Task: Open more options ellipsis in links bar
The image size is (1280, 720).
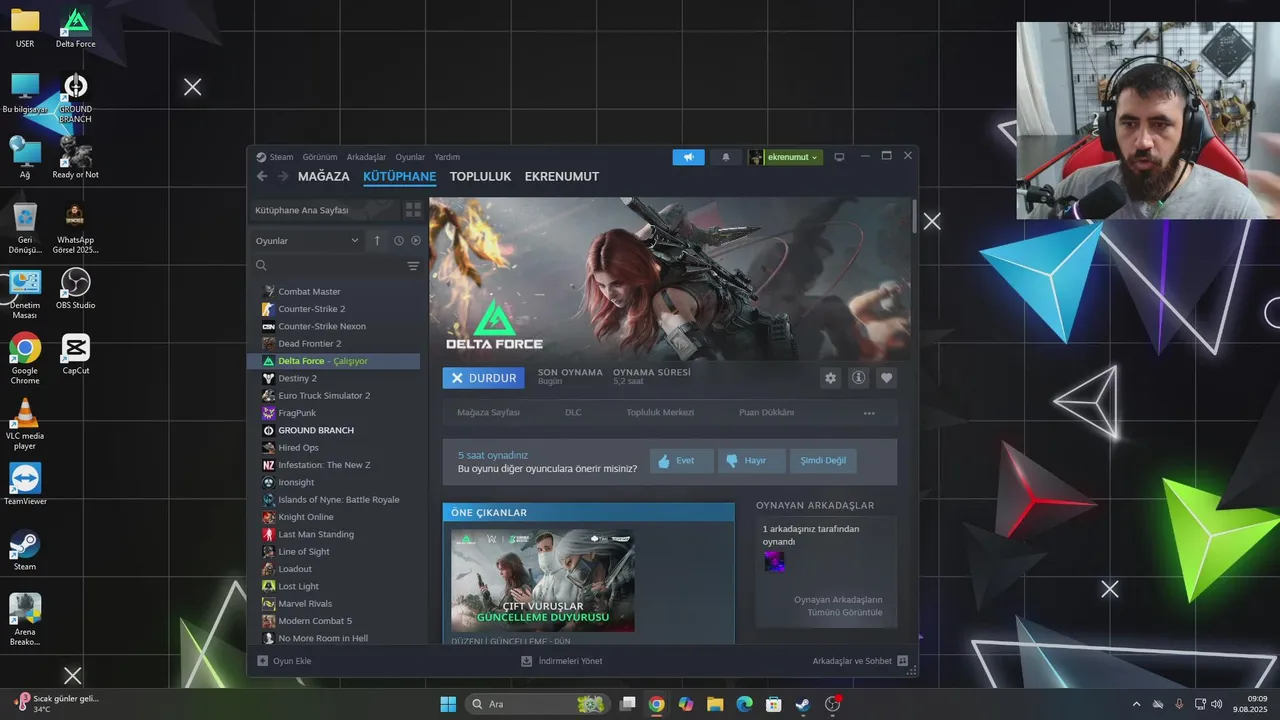Action: (x=869, y=413)
